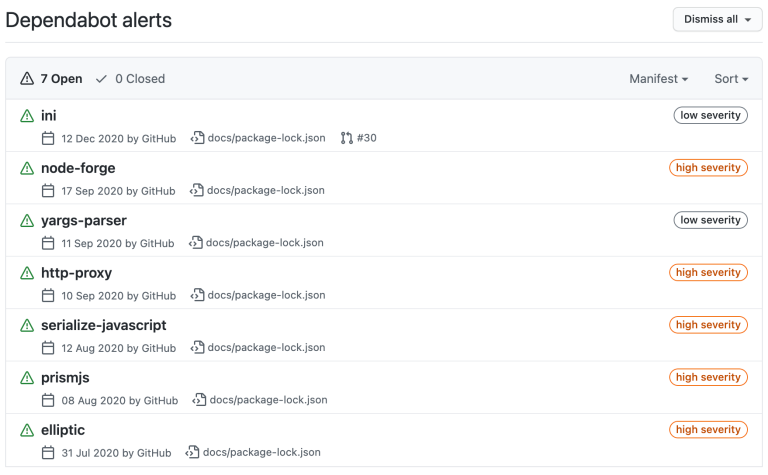
Task: Click the calendar icon for 10 Sep 2020
Action: click(48, 295)
